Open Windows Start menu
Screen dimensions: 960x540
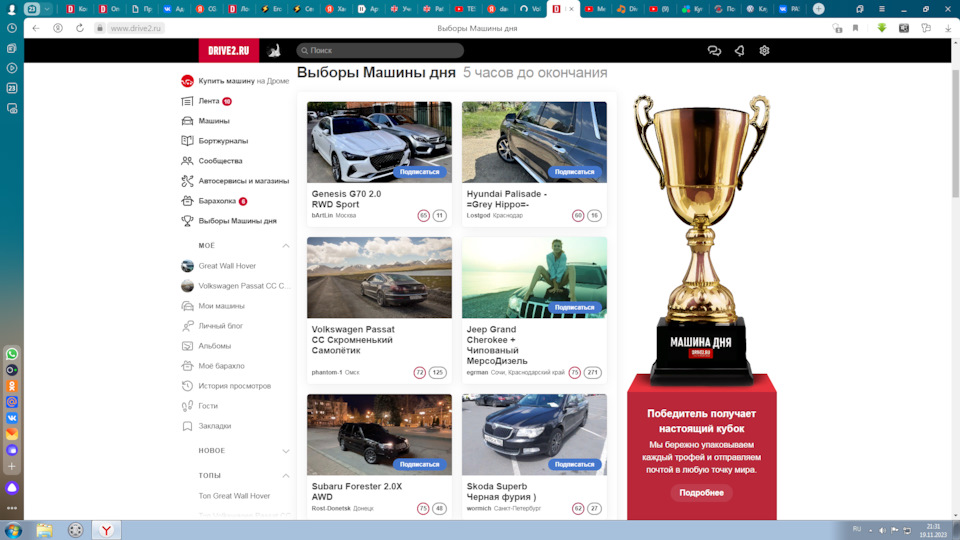click(13, 530)
